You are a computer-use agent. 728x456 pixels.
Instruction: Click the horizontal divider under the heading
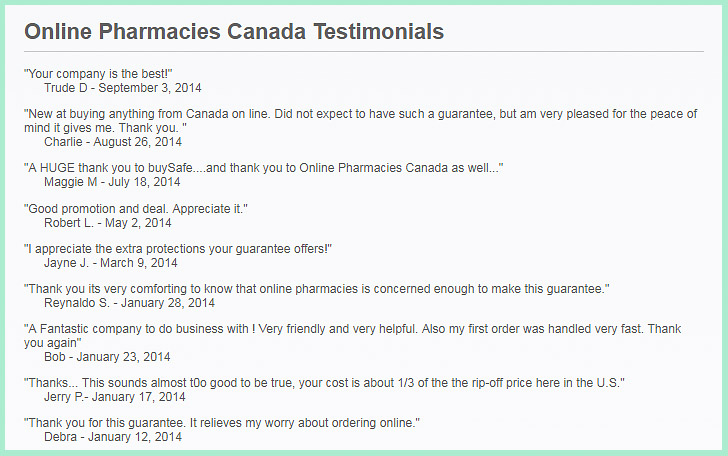364,52
